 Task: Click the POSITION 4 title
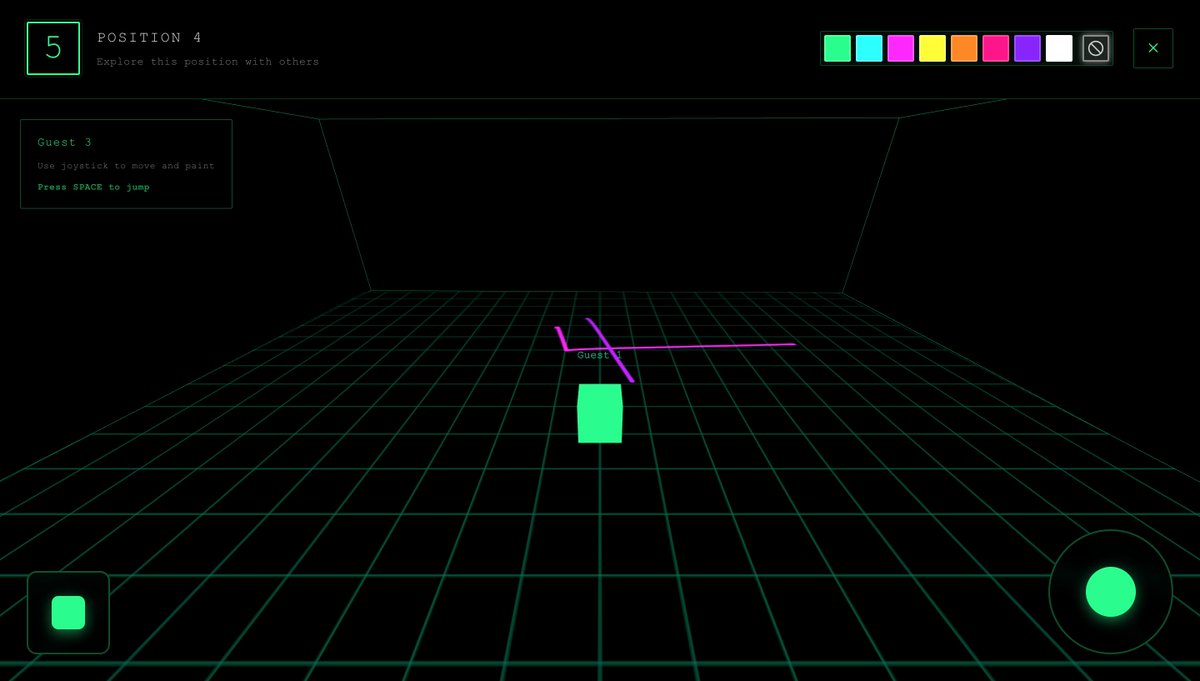pos(149,38)
